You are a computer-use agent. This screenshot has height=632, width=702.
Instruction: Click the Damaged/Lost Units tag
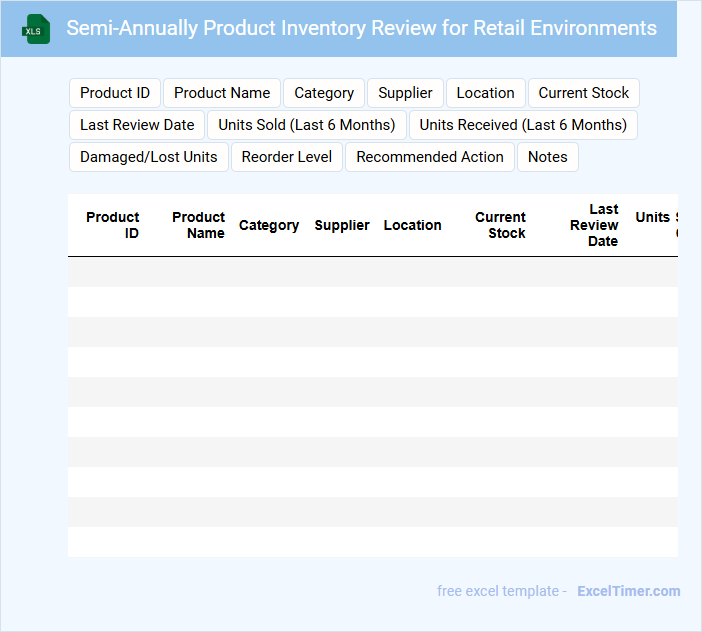pos(148,157)
